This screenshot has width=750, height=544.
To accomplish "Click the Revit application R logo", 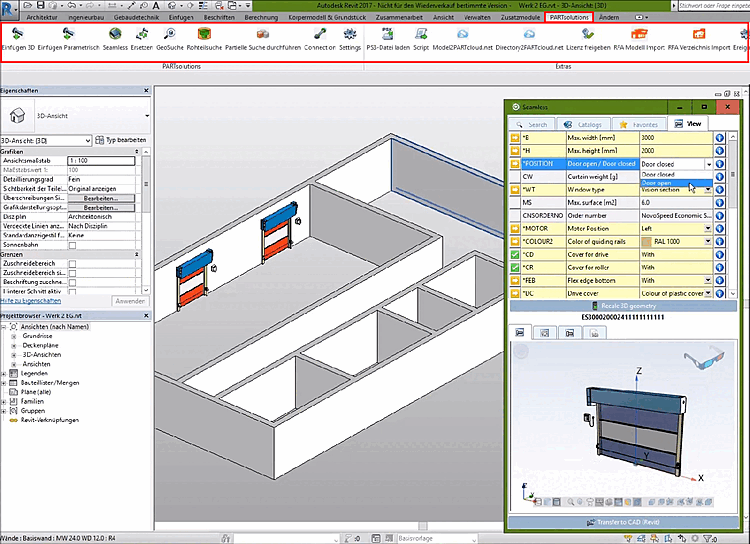I will pos(7,8).
